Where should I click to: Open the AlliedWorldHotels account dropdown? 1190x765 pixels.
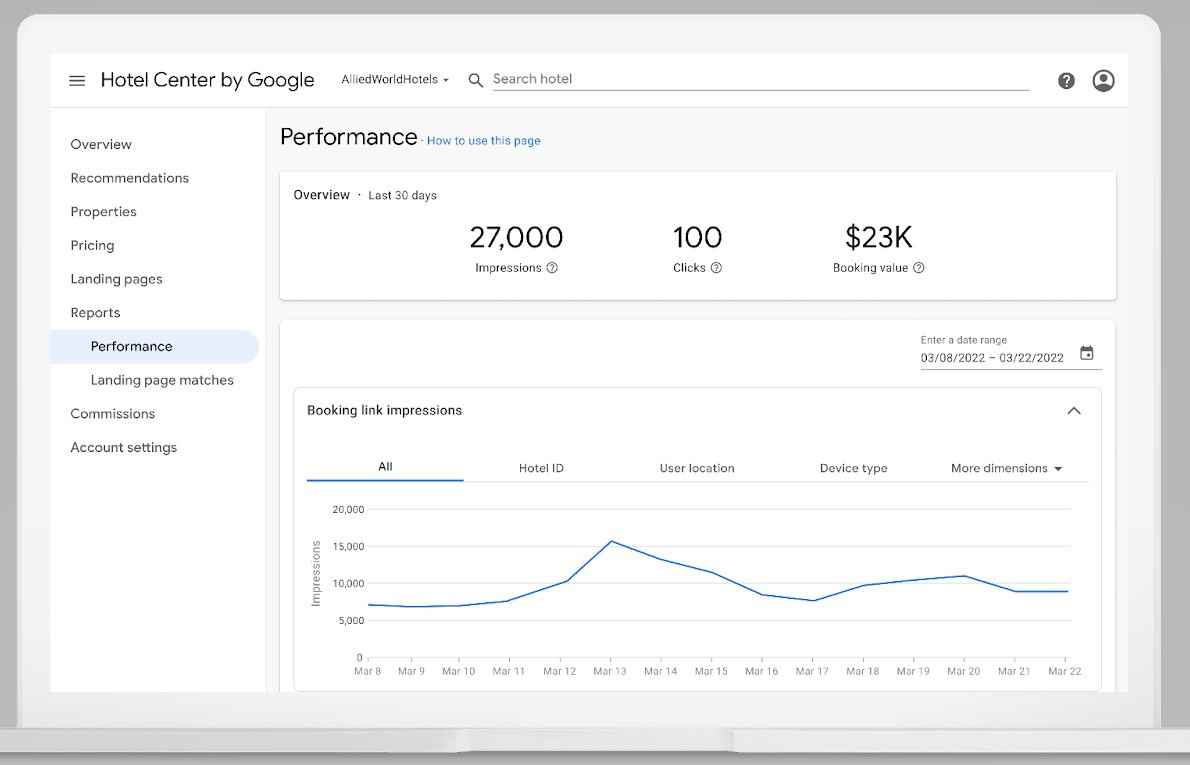click(395, 80)
